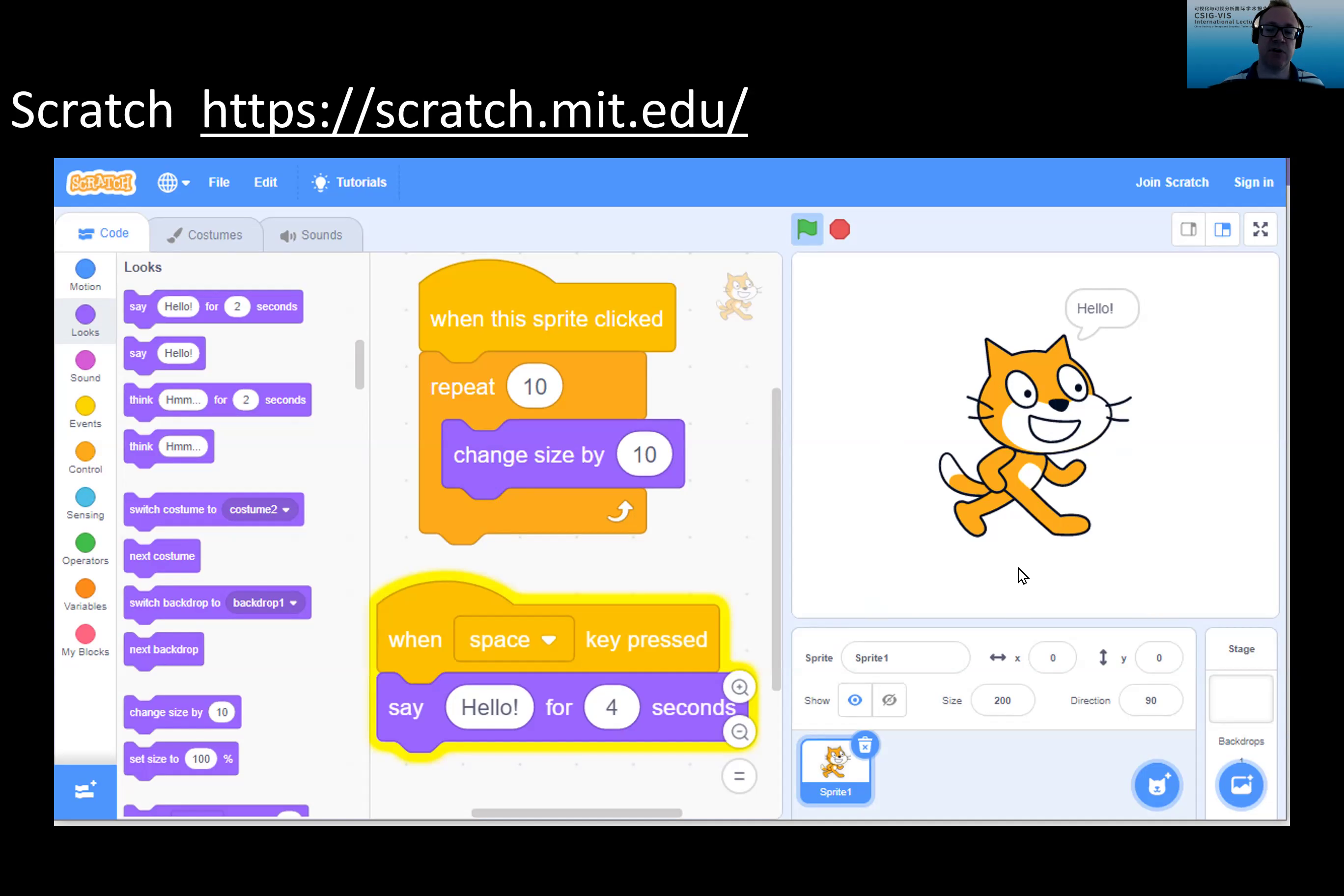This screenshot has width=1344, height=896.
Task: Select the My Blocks category
Action: pos(85,641)
